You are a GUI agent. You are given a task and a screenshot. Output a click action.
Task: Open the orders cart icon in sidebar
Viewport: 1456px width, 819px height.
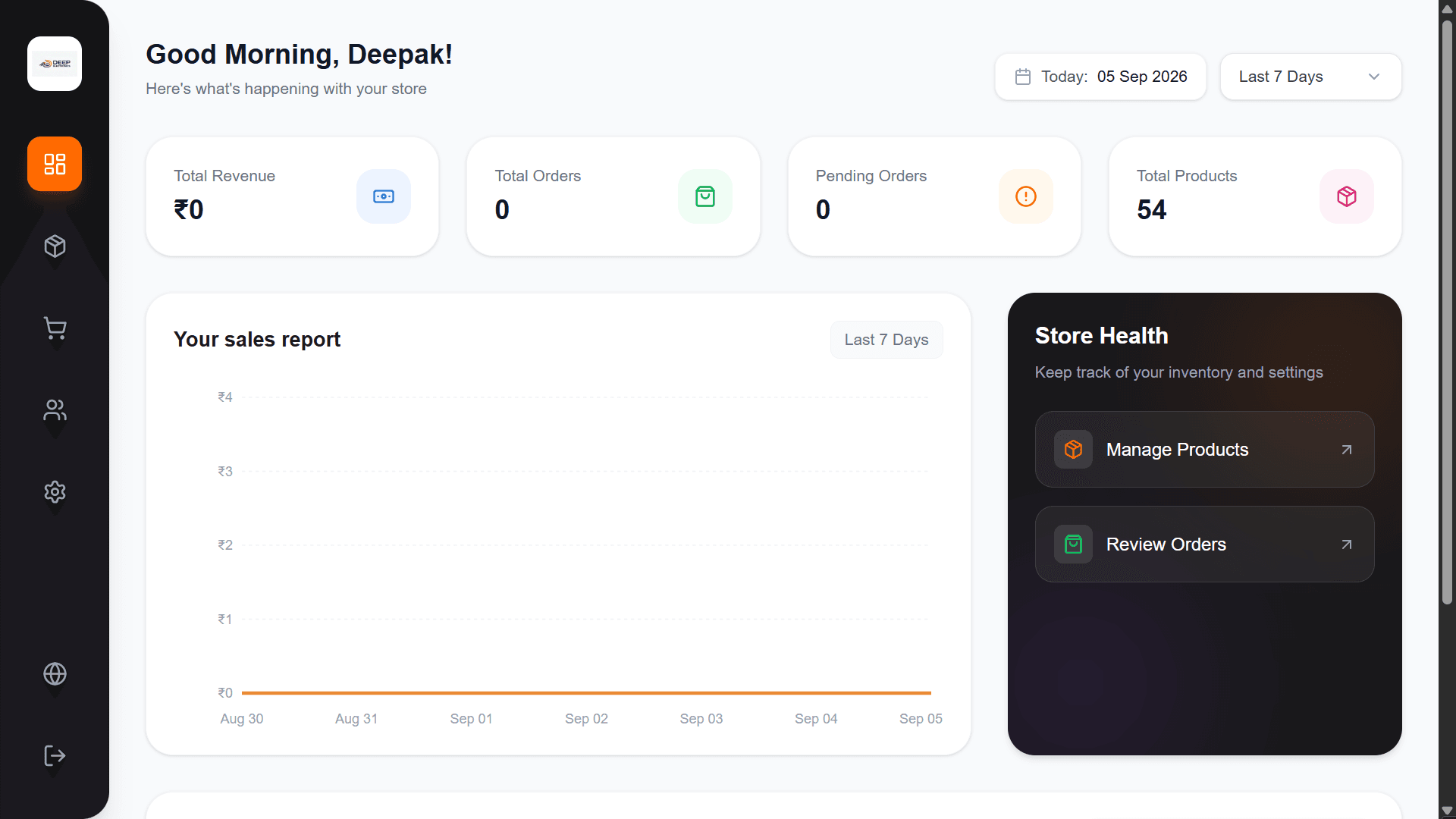(55, 328)
